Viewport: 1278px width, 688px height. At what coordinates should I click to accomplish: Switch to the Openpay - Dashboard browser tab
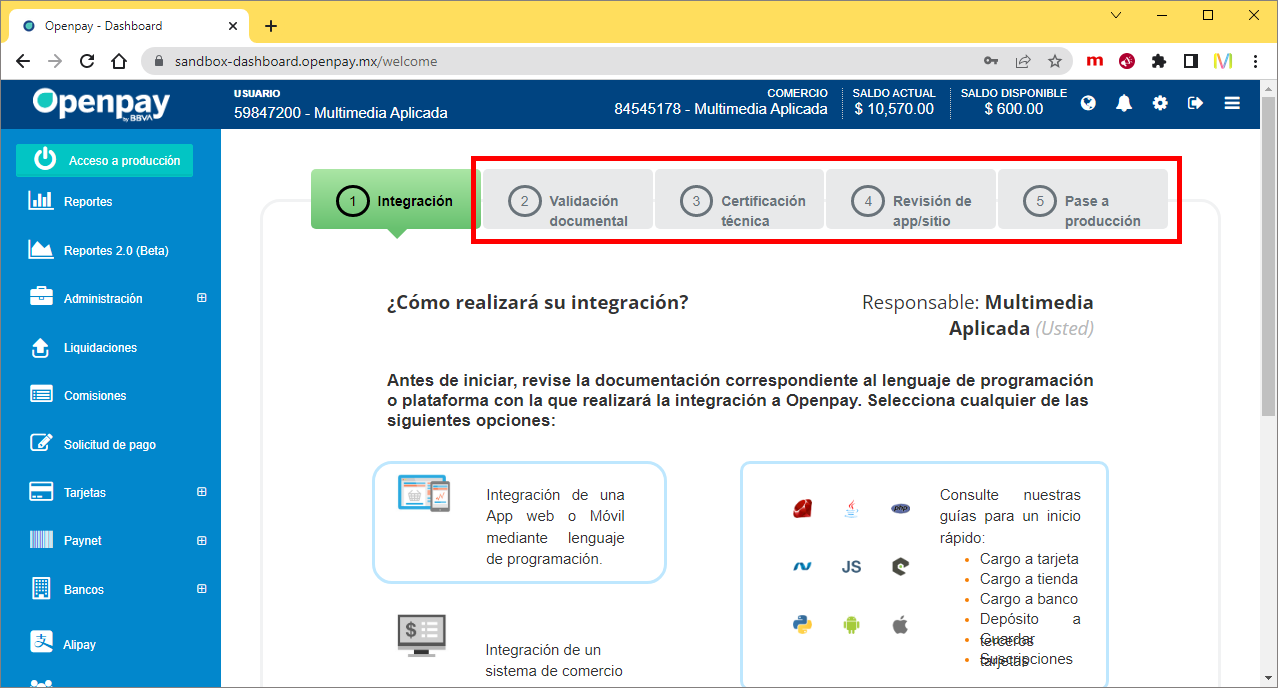click(x=130, y=26)
